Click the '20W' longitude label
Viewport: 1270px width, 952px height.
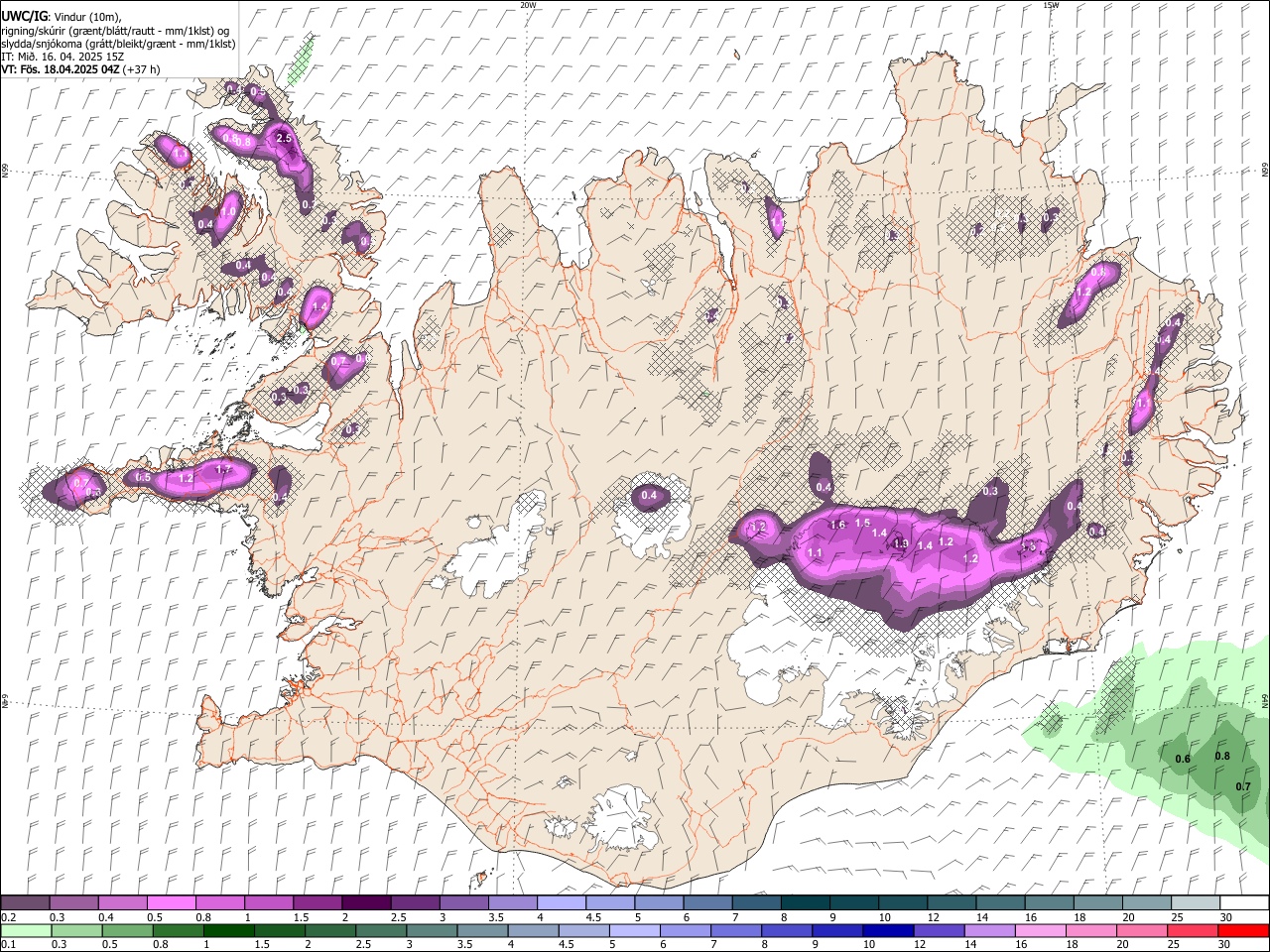click(x=528, y=5)
